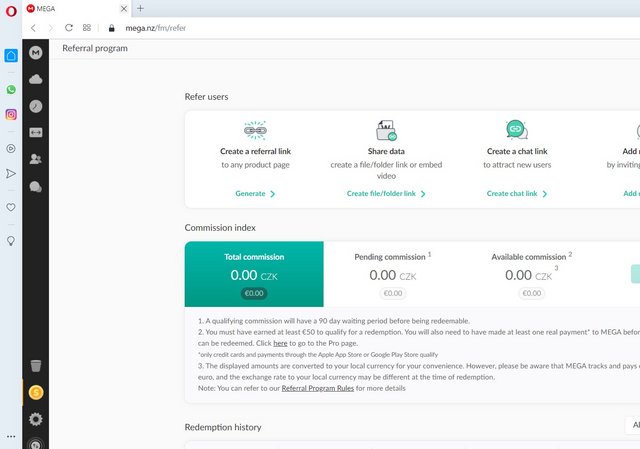Image resolution: width=640 pixels, height=449 pixels.
Task: Click Available commission 0.00 CZK amount
Action: [528, 276]
